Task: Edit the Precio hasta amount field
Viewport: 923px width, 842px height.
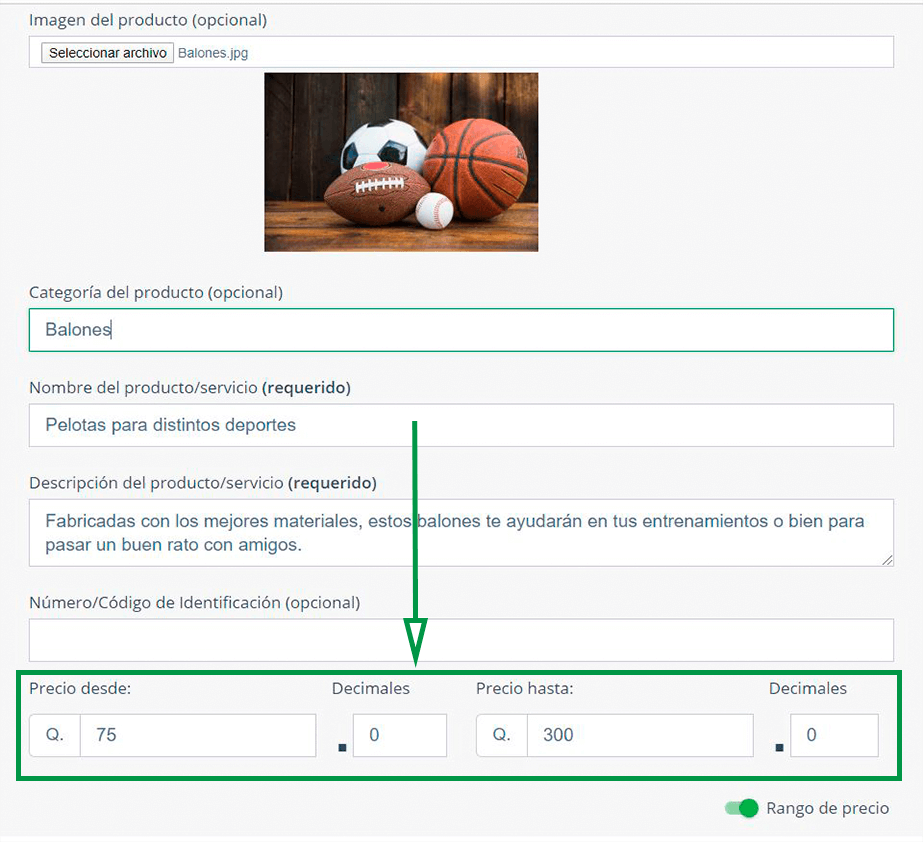Action: pos(640,735)
